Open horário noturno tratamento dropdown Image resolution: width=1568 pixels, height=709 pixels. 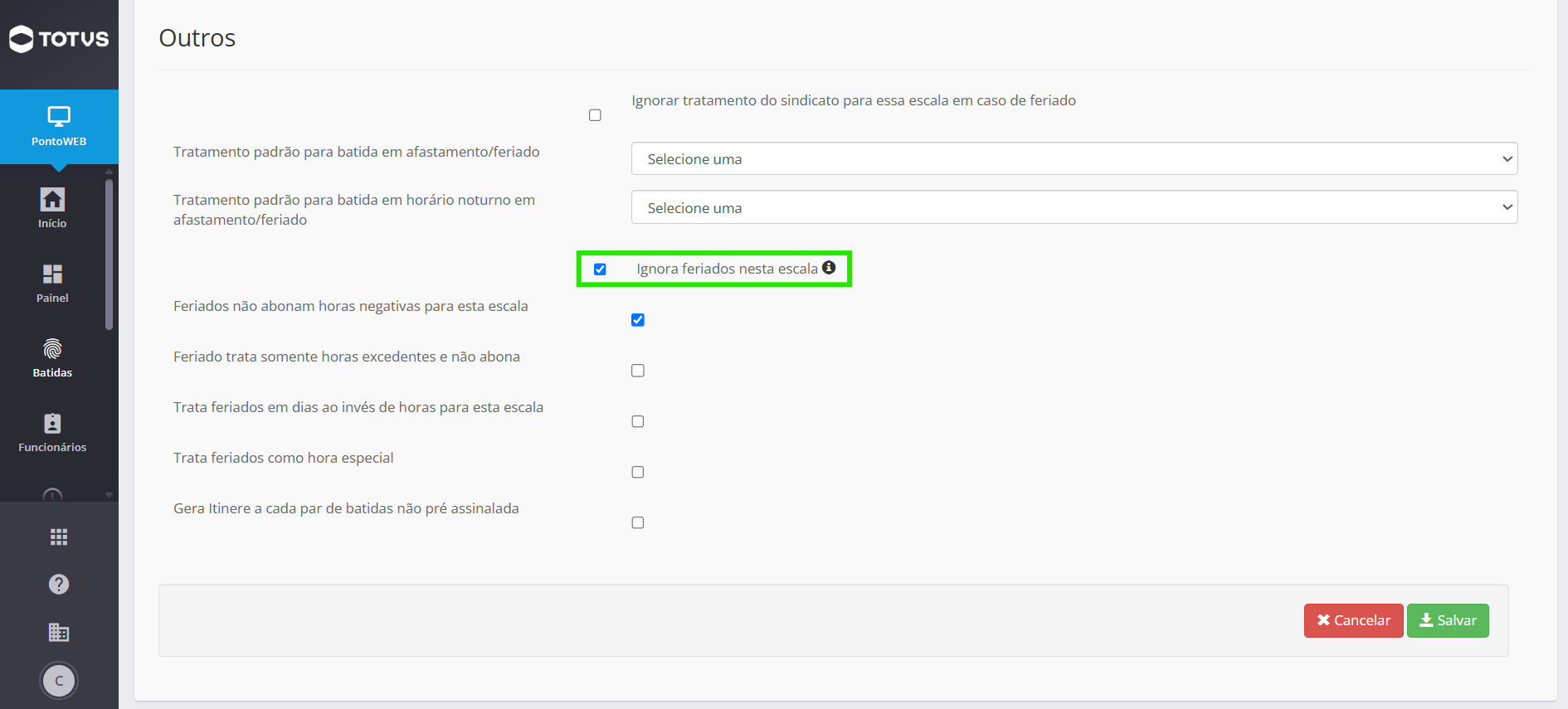pyautogui.click(x=1074, y=207)
